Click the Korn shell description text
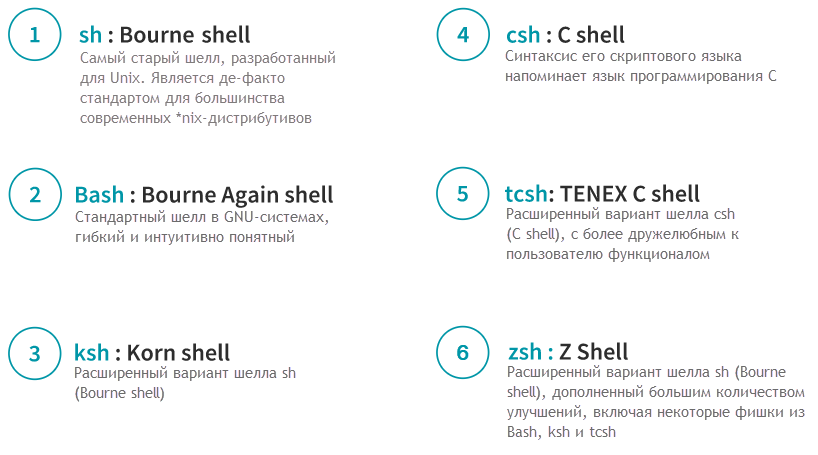The height and width of the screenshot is (455, 818). (x=185, y=383)
